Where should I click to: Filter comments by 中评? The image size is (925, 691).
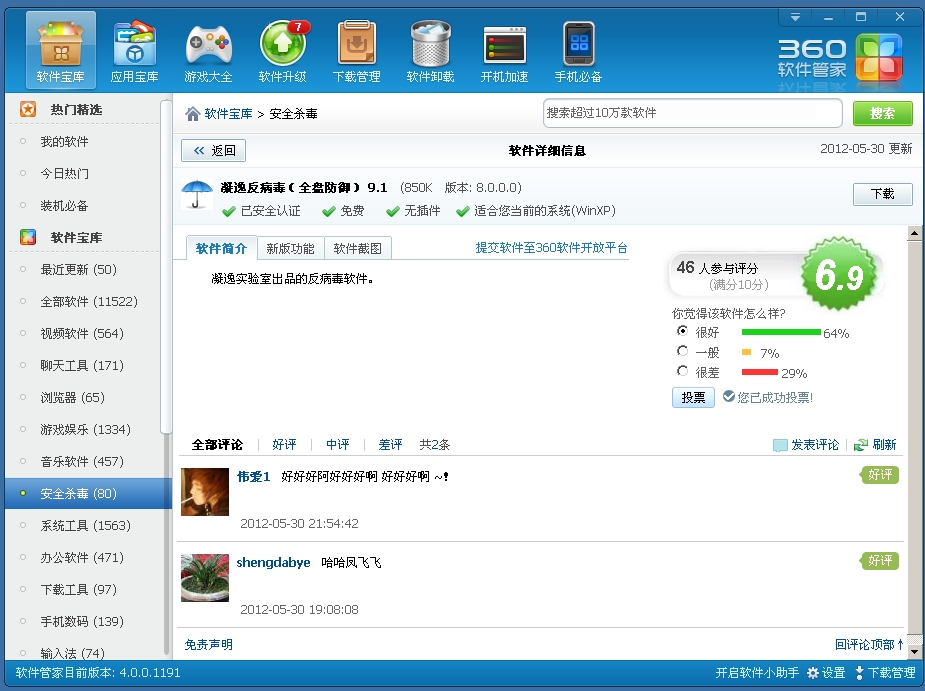tap(337, 445)
